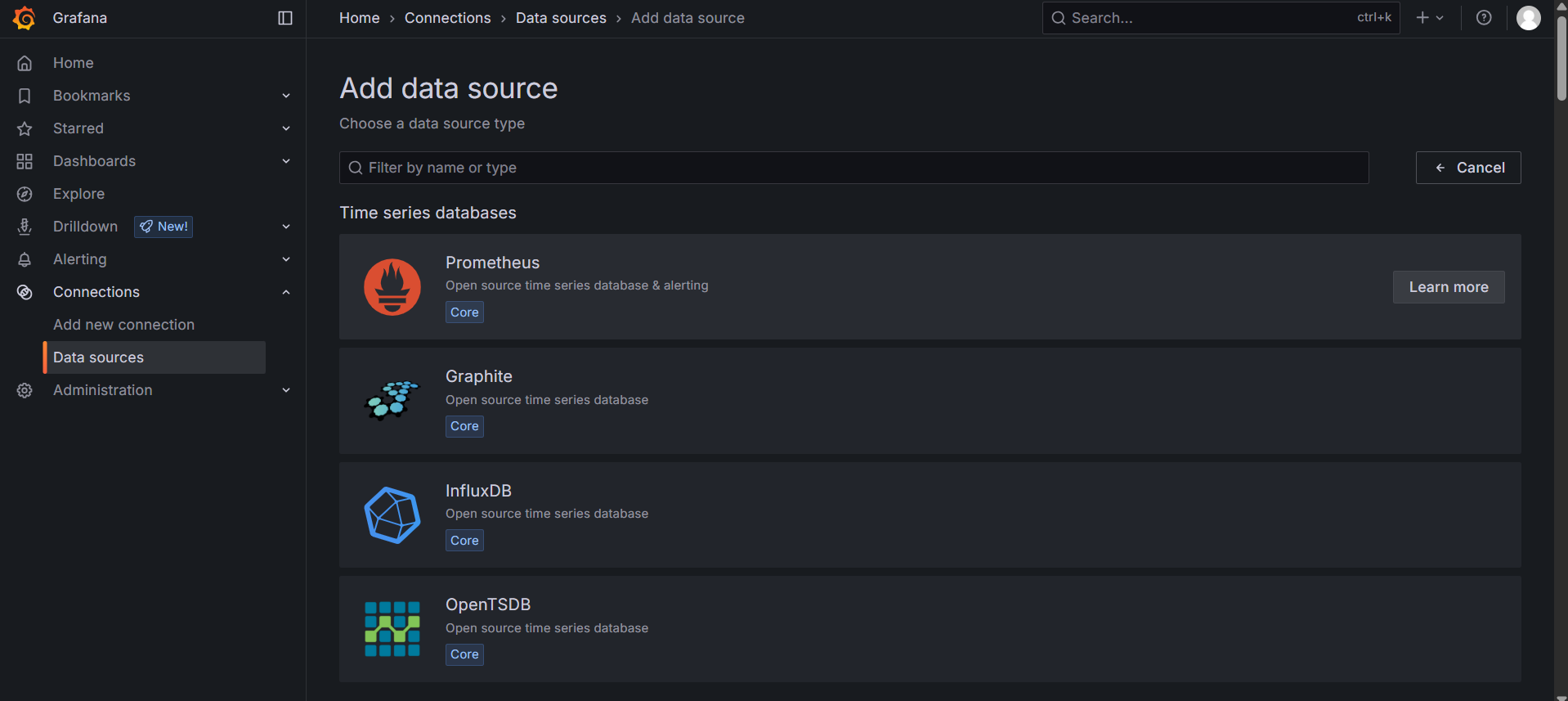Click the Administration gear icon

pyautogui.click(x=25, y=390)
